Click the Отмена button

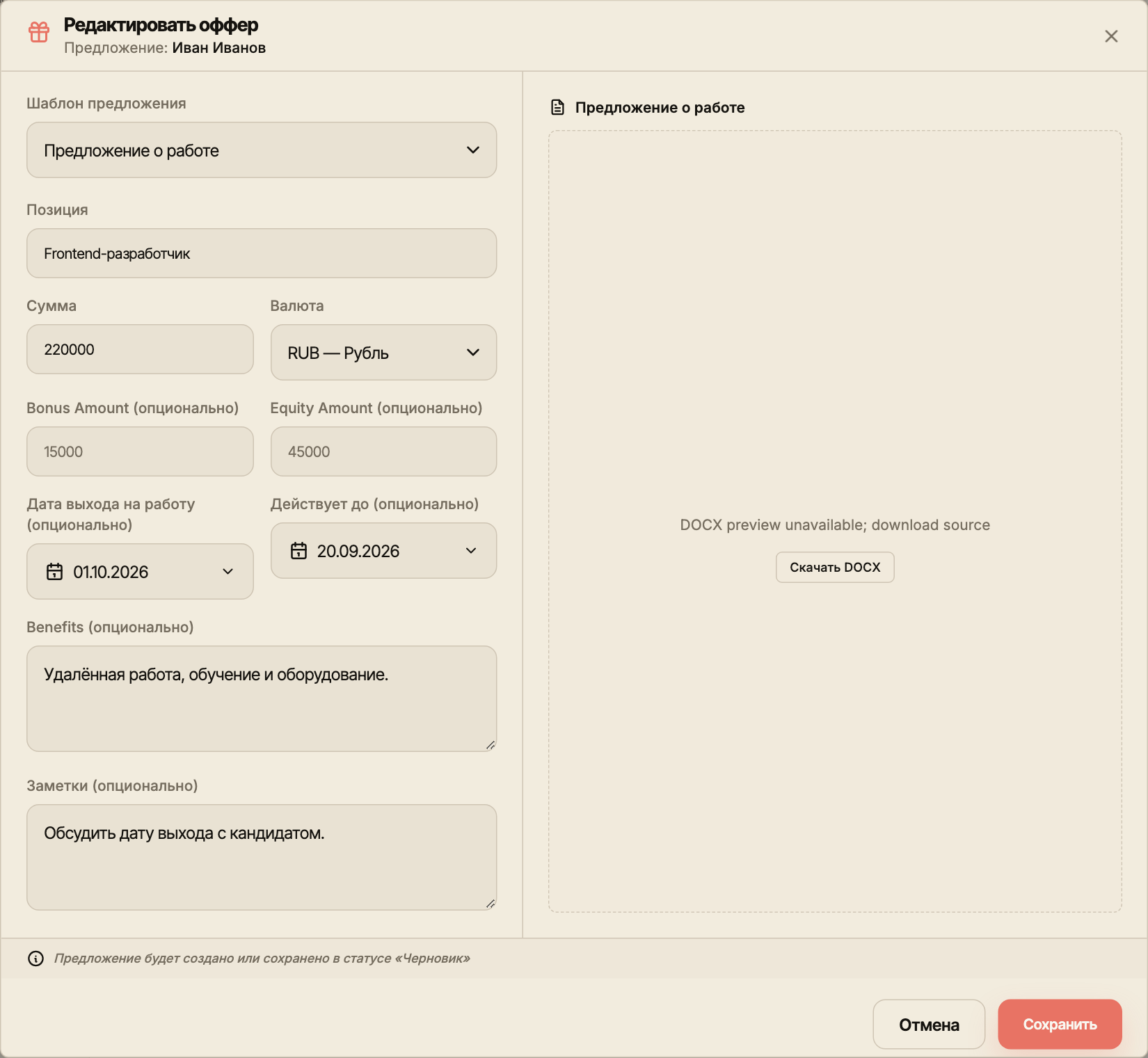click(929, 1025)
